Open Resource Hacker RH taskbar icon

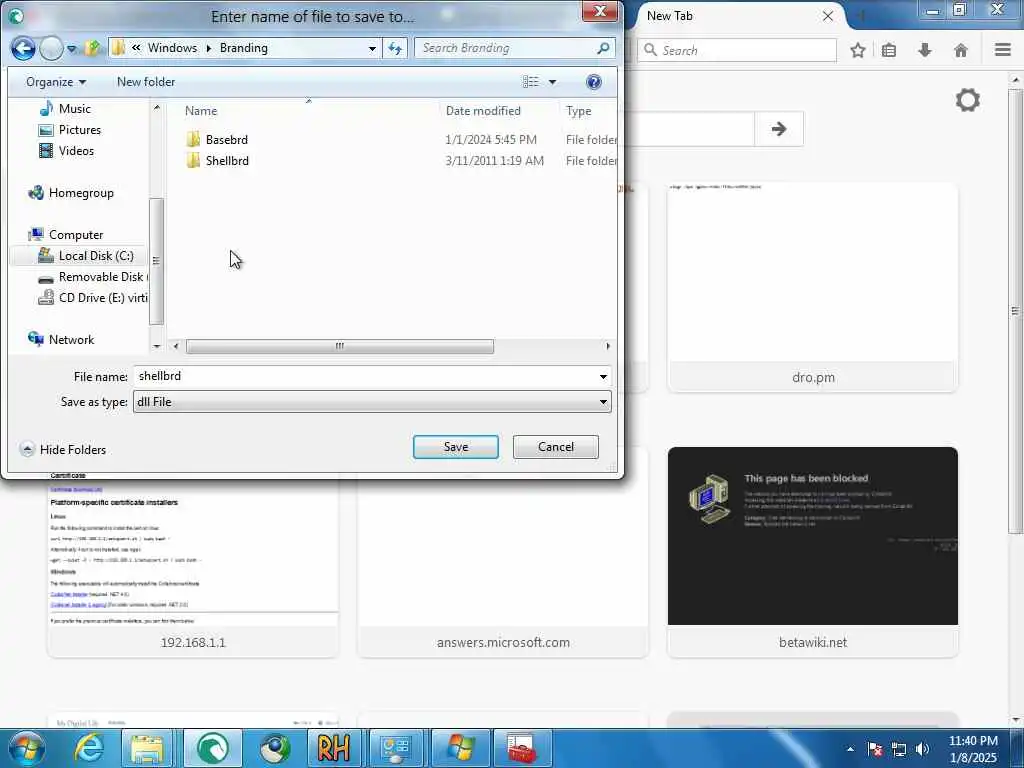pyautogui.click(x=334, y=749)
